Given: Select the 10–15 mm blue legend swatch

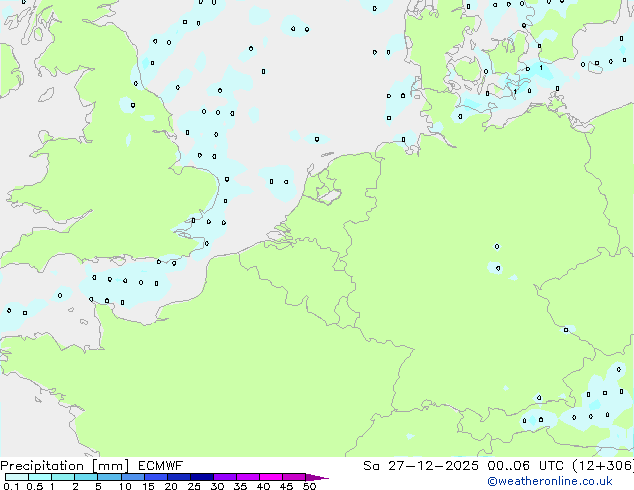Looking at the screenshot, I should [132, 477].
